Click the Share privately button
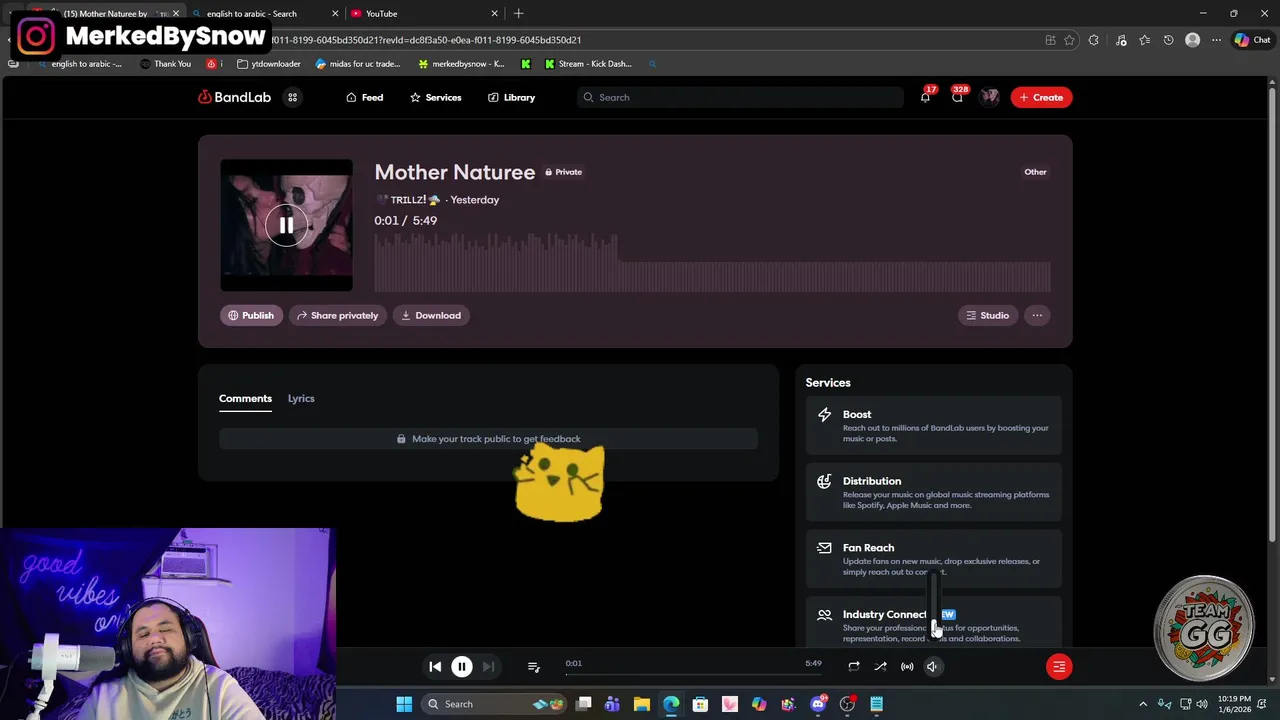The image size is (1280, 720). click(337, 315)
